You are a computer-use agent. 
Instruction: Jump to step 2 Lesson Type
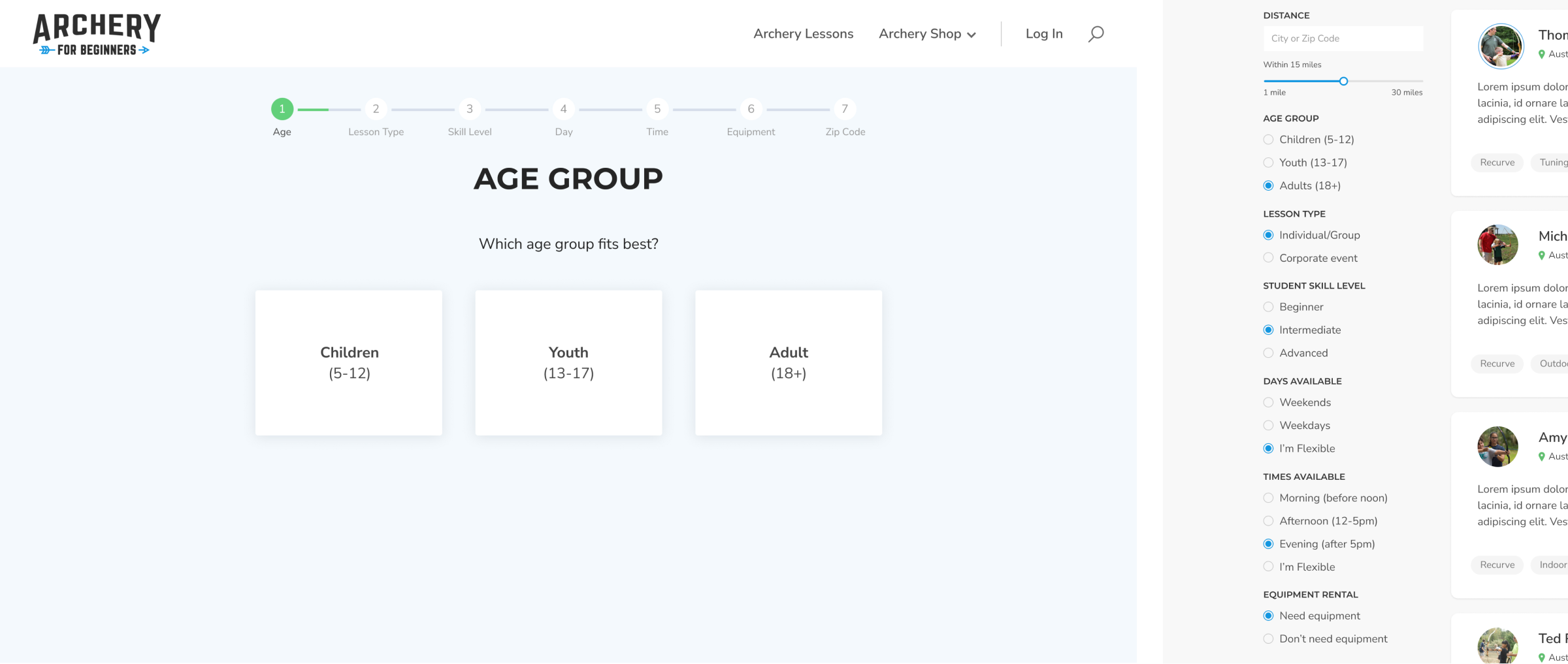(376, 109)
